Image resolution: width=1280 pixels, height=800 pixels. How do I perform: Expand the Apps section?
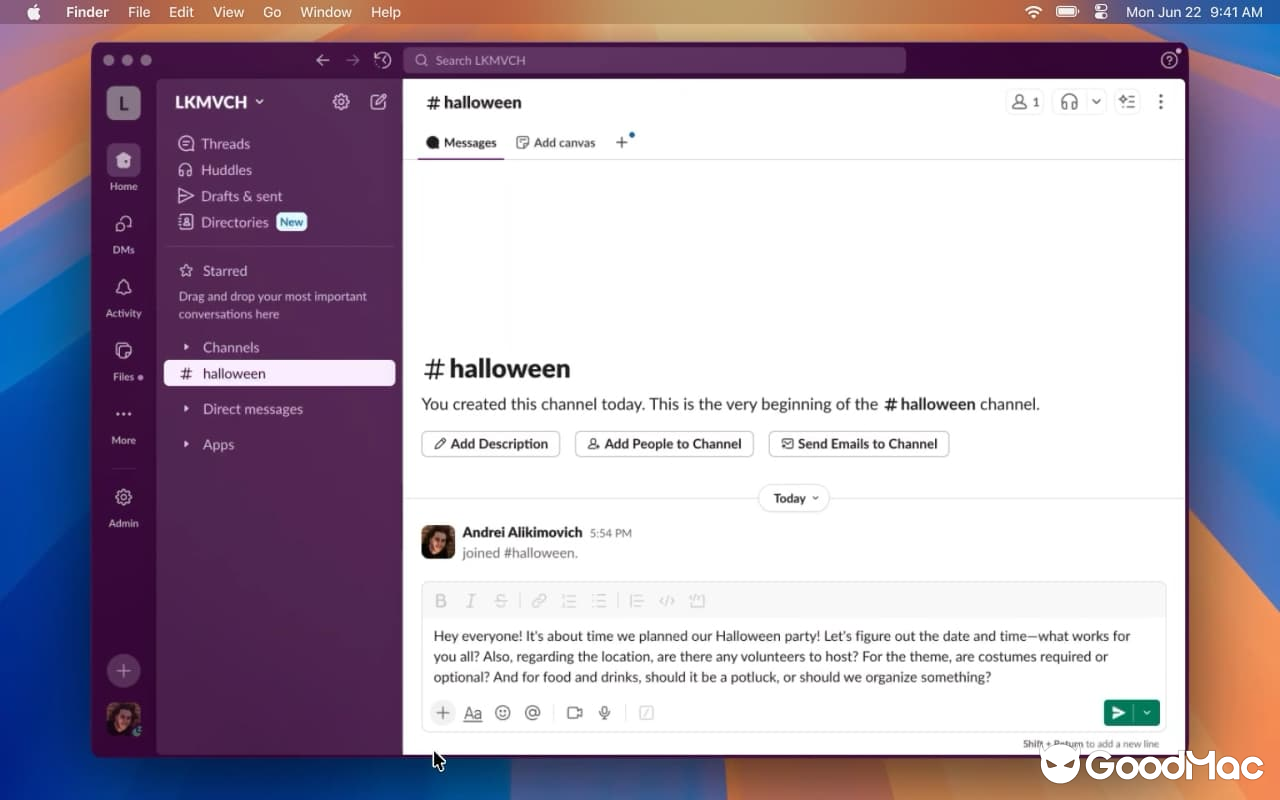[x=186, y=445]
